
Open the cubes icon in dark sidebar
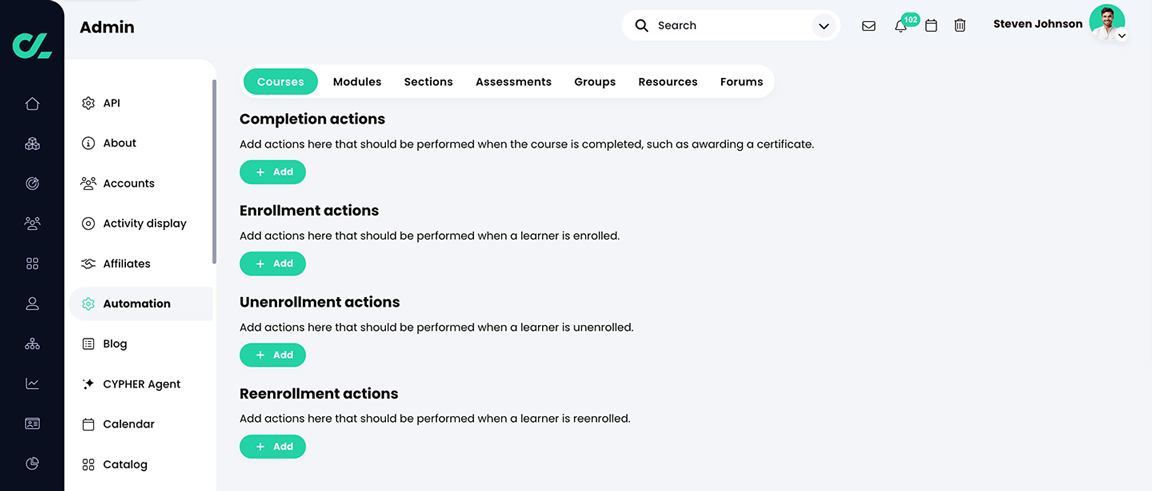pos(32,143)
